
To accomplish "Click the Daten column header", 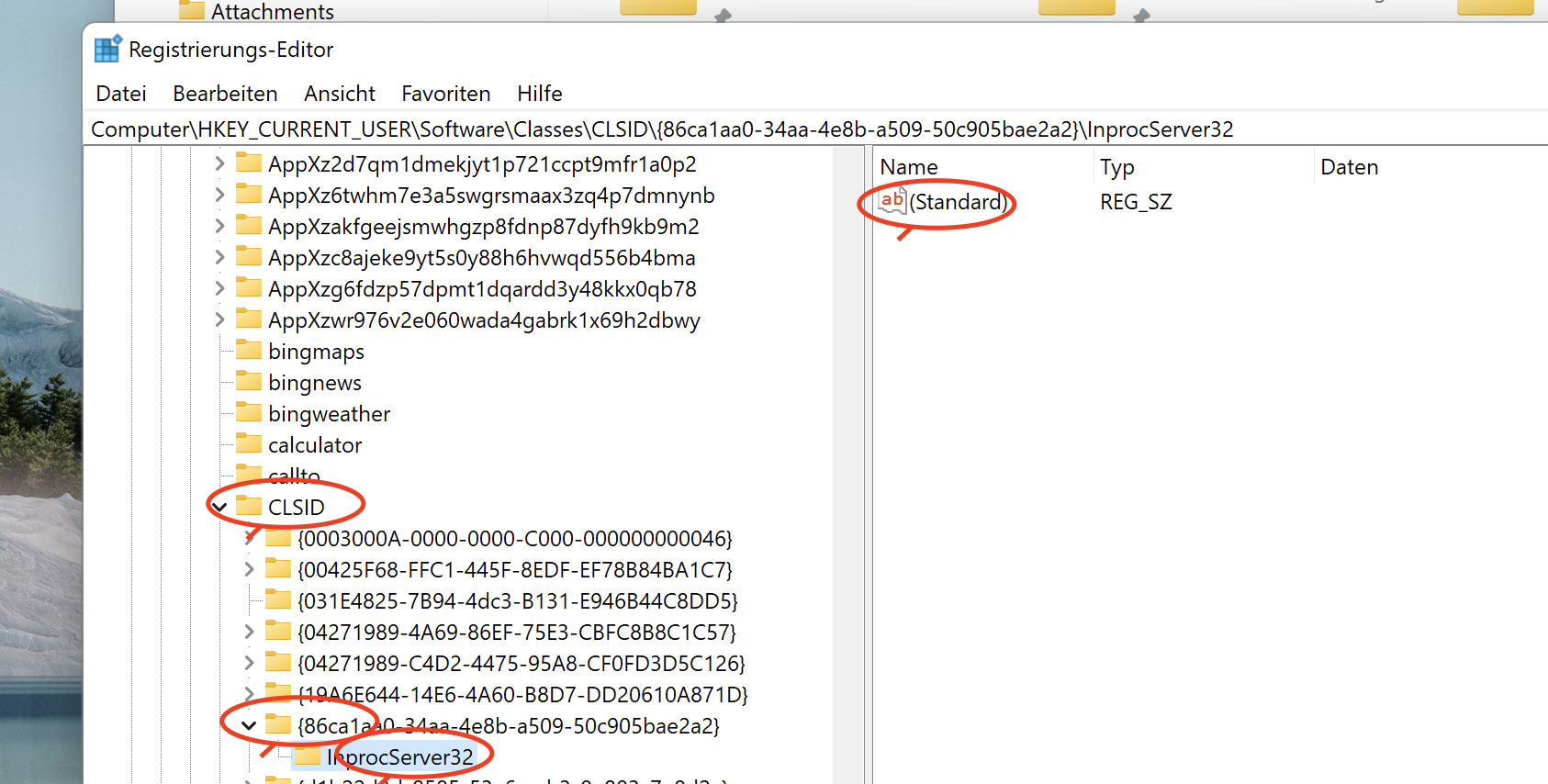I will pos(1349,167).
